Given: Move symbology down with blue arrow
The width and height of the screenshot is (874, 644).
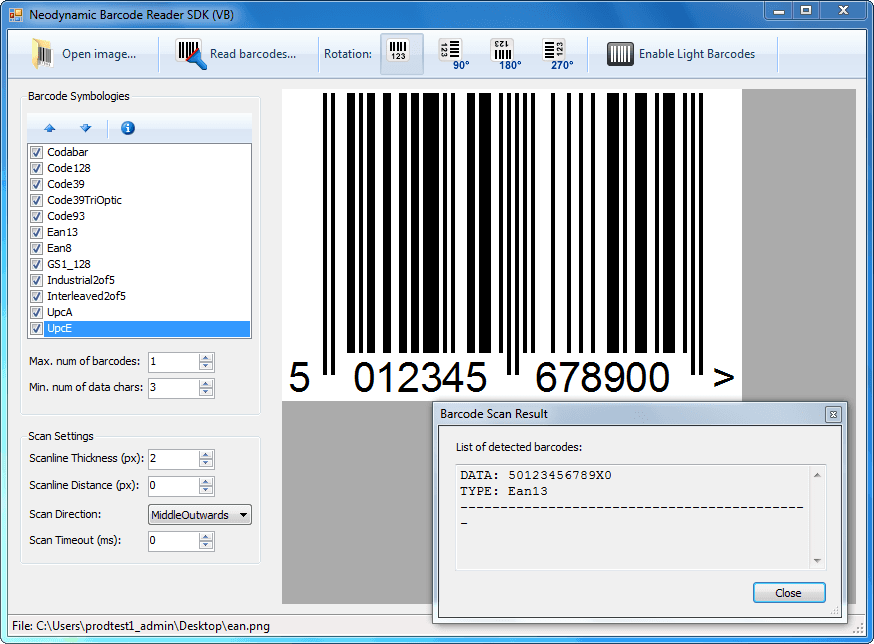Looking at the screenshot, I should pos(85,128).
